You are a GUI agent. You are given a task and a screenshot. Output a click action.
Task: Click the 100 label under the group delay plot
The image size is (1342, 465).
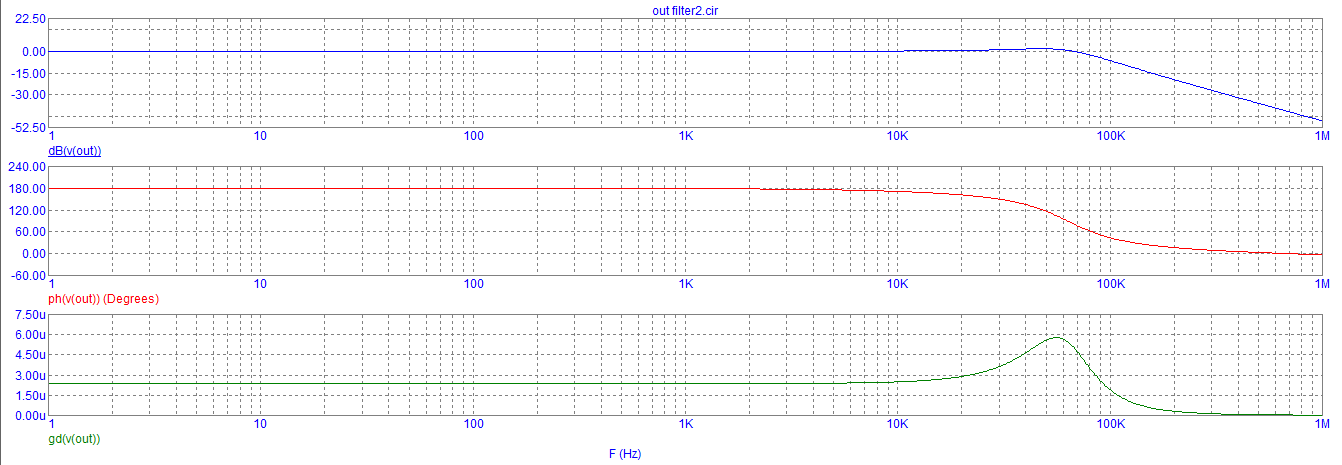[x=473, y=425]
